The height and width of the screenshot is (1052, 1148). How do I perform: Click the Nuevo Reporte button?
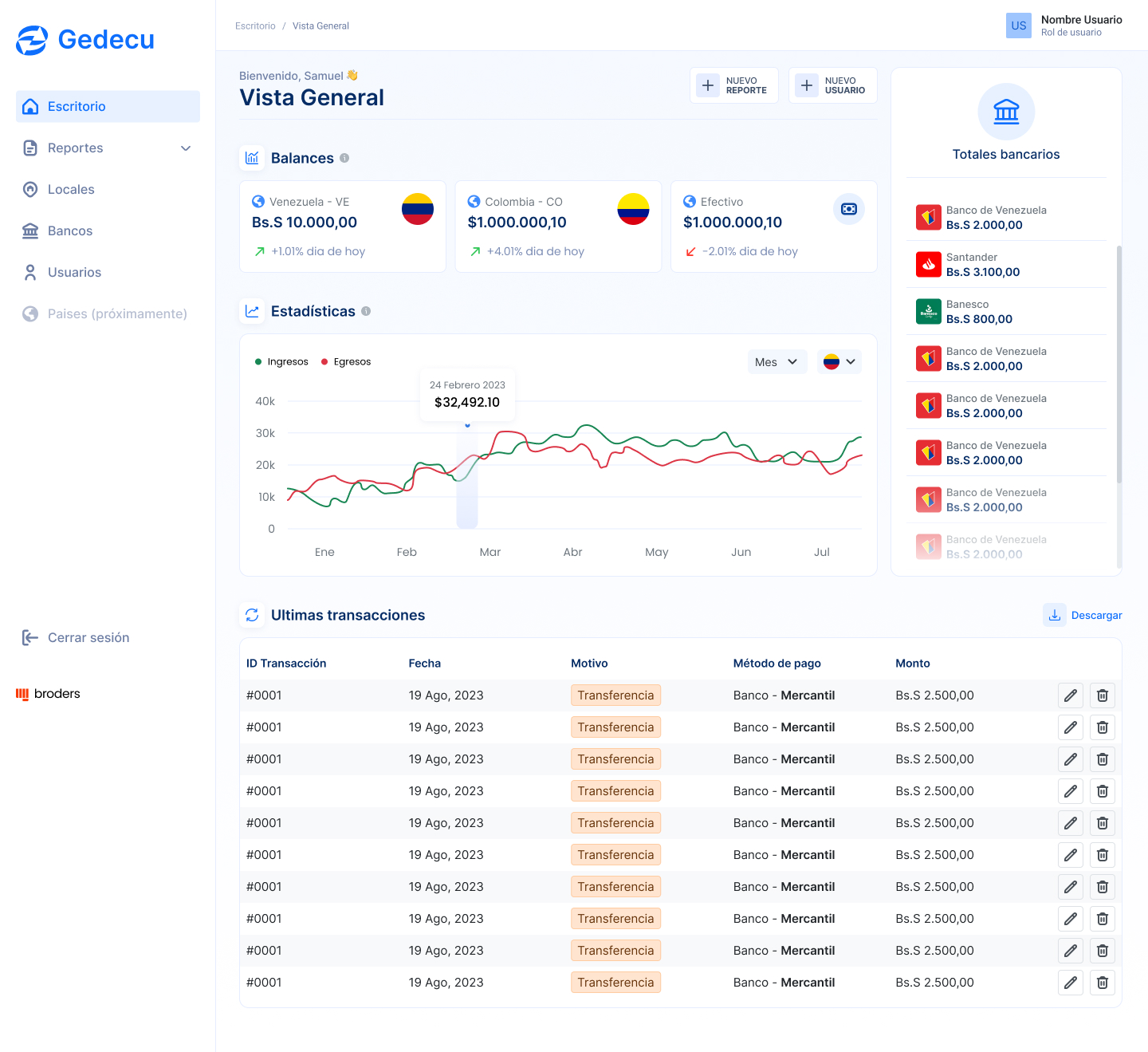pos(733,85)
